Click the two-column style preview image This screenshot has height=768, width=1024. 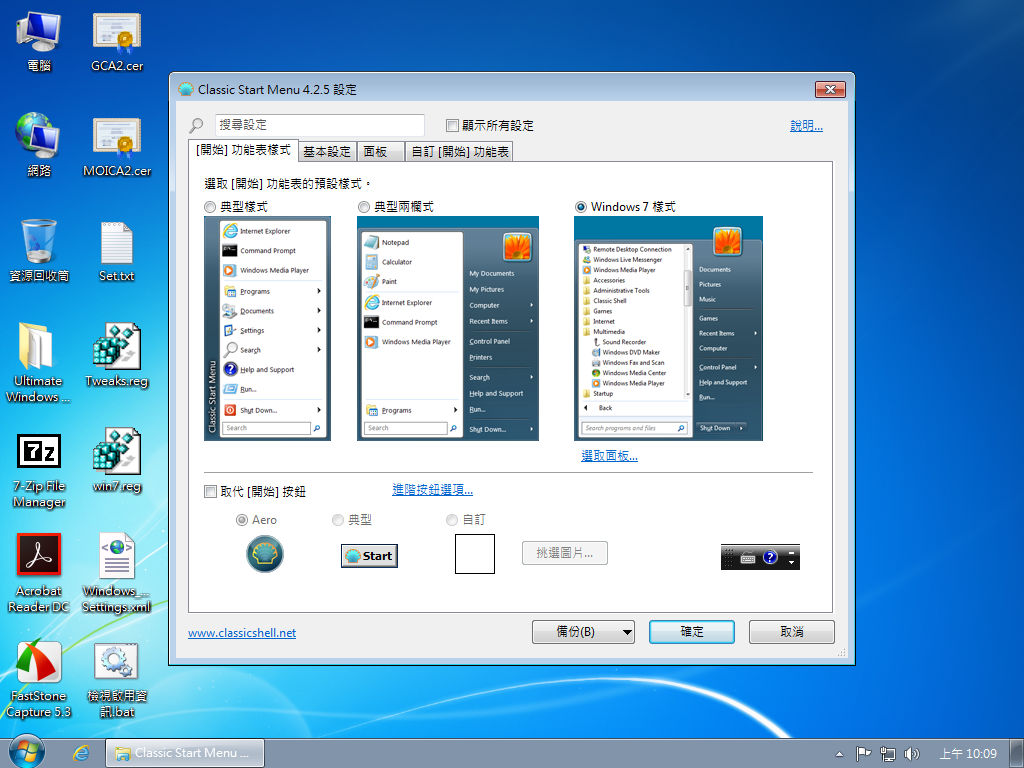pos(448,328)
